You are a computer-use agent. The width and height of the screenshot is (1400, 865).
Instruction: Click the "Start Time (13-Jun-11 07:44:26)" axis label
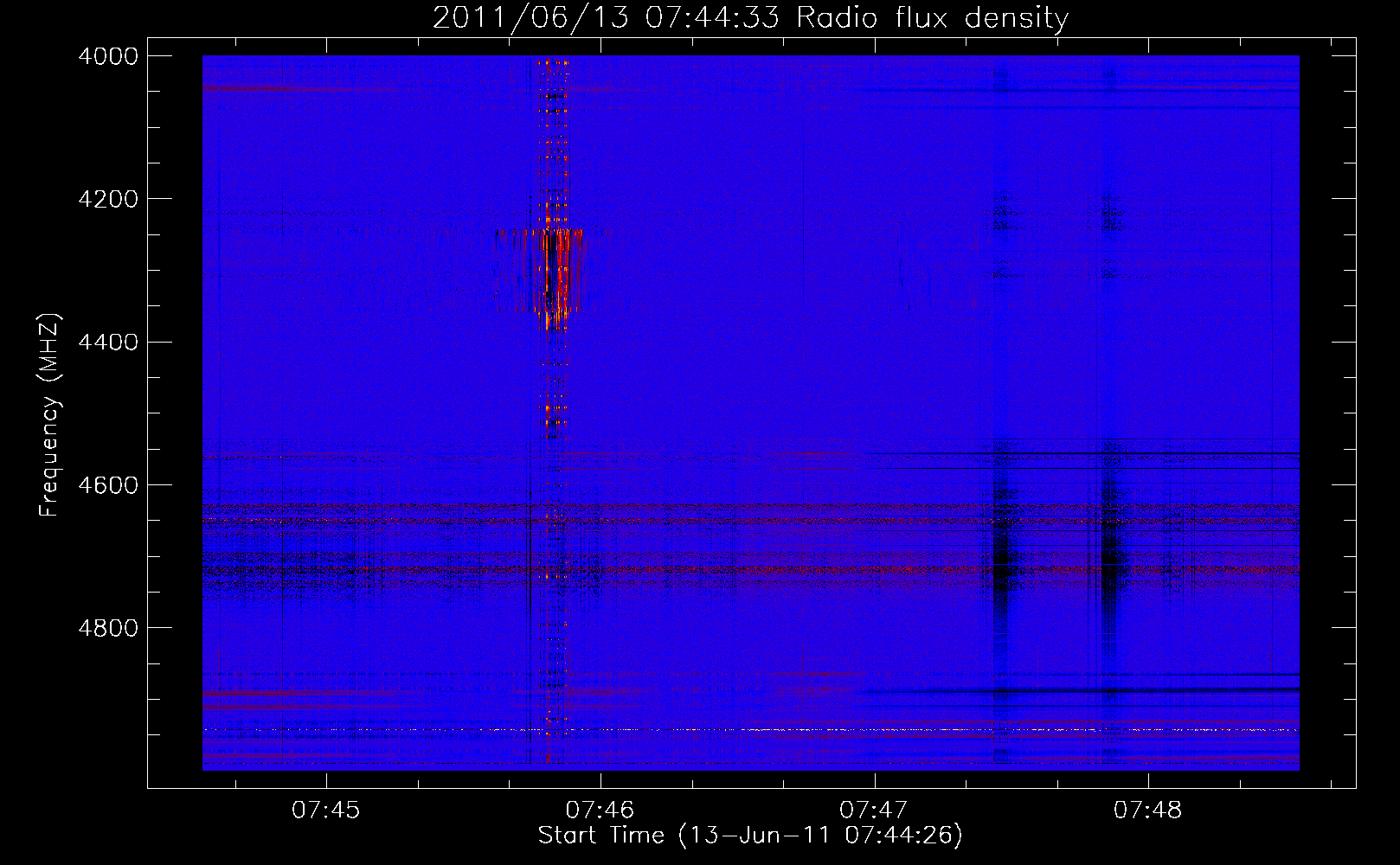click(x=750, y=836)
